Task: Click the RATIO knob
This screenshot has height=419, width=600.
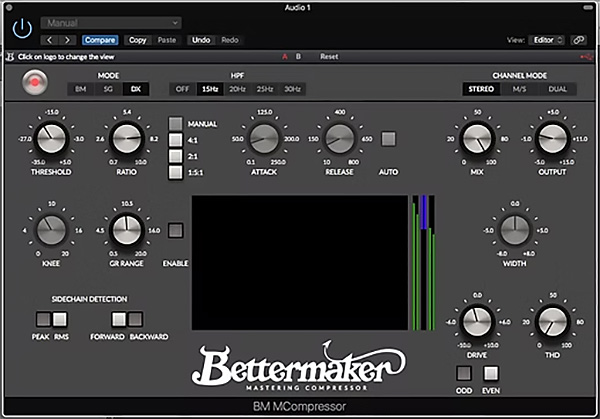Action: point(127,139)
